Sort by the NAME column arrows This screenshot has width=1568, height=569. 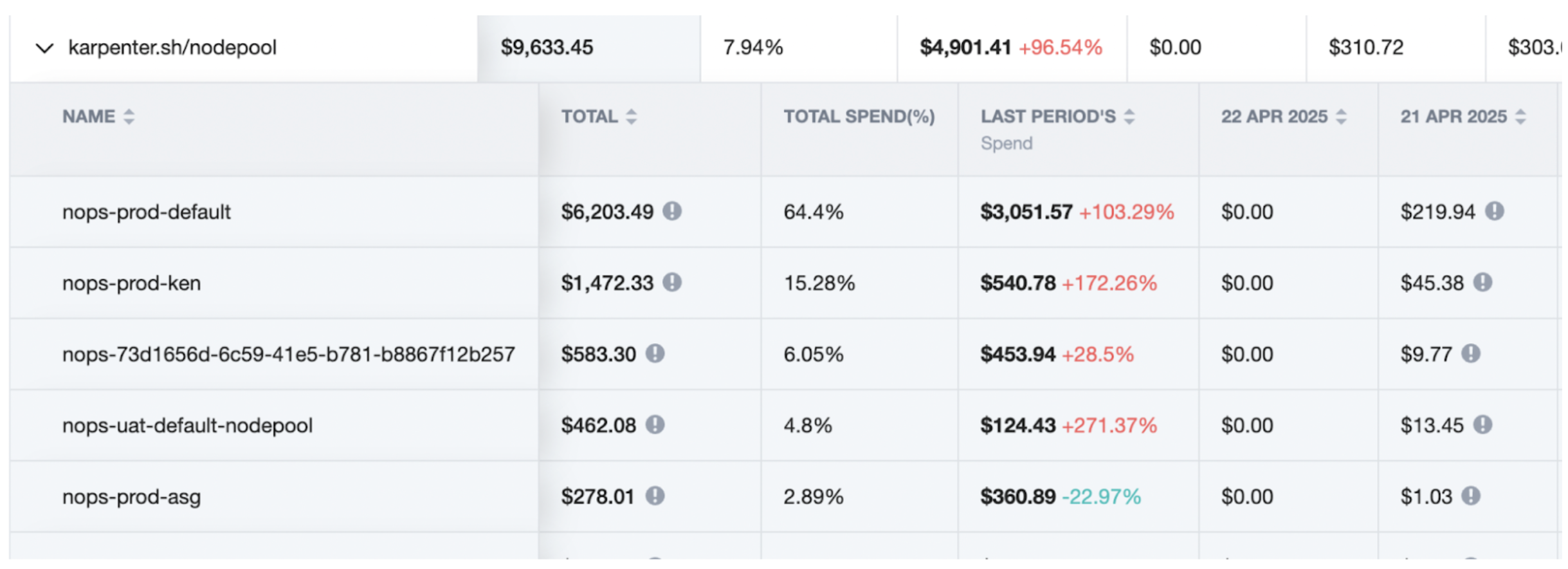tap(129, 117)
